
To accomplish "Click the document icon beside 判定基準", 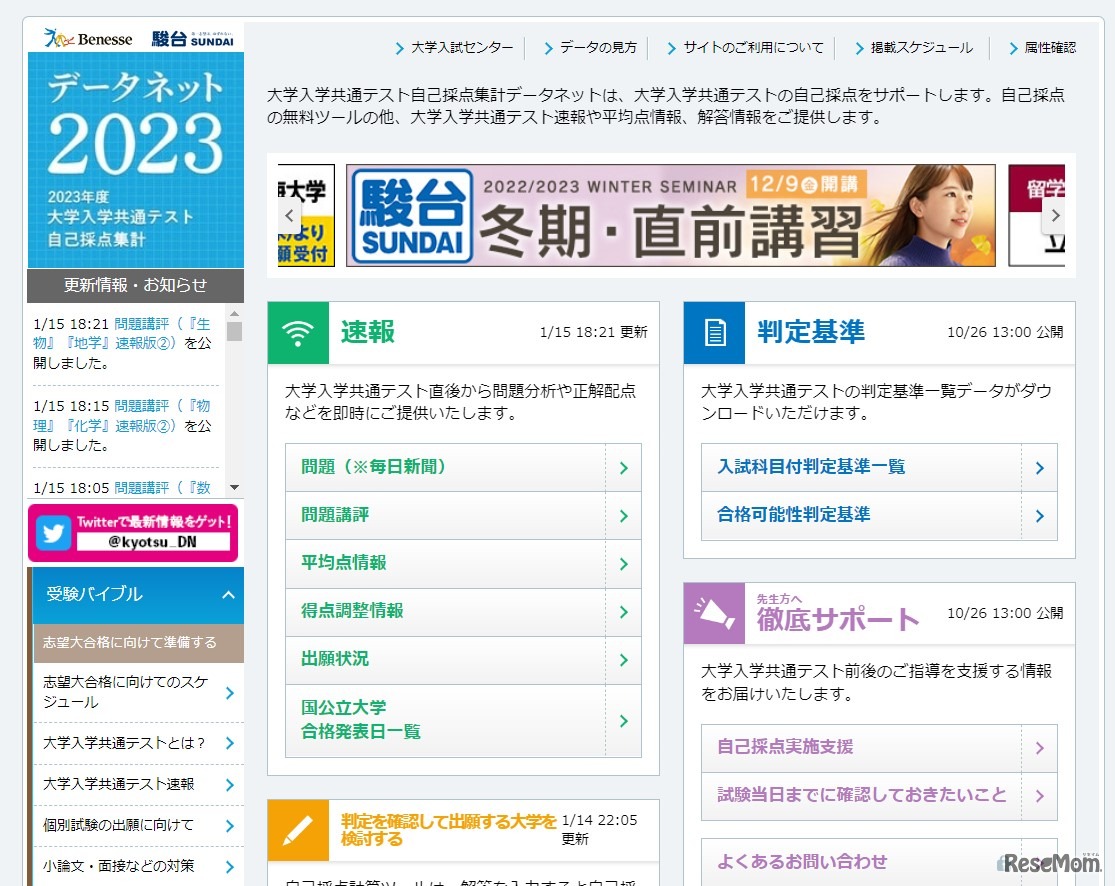I will coord(713,332).
